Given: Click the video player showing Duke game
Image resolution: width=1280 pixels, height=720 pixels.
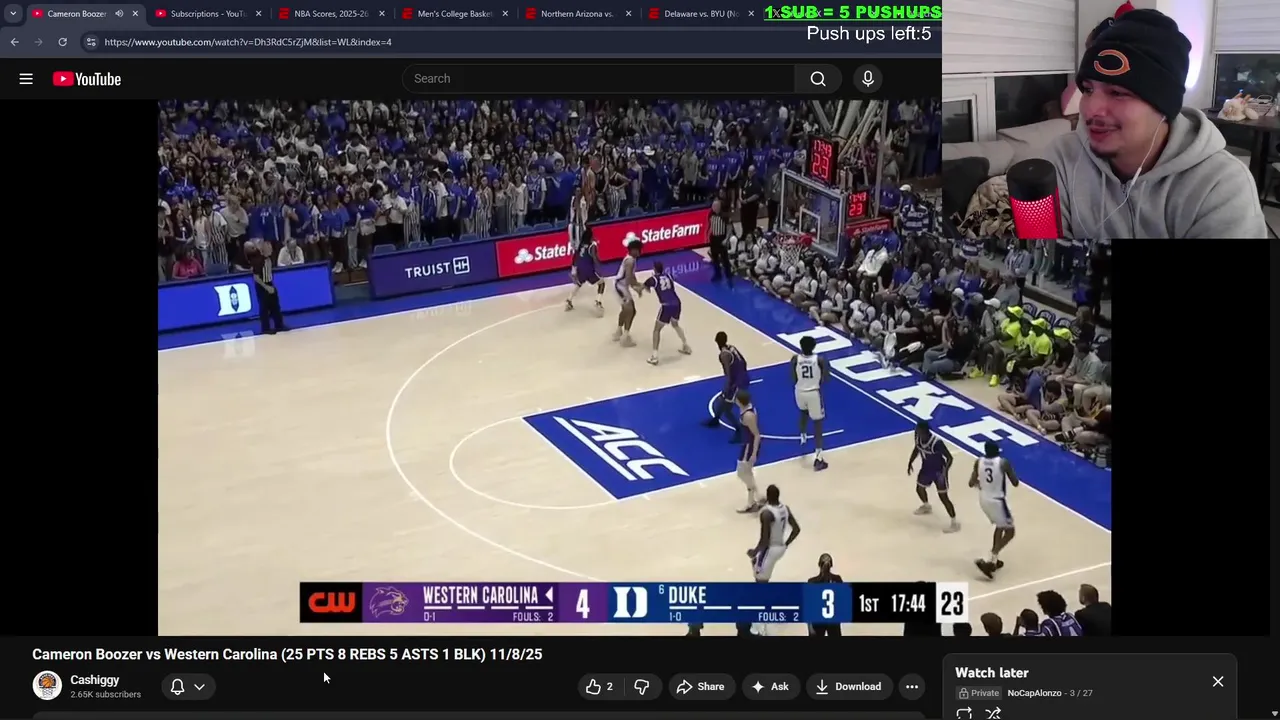Looking at the screenshot, I should [634, 368].
